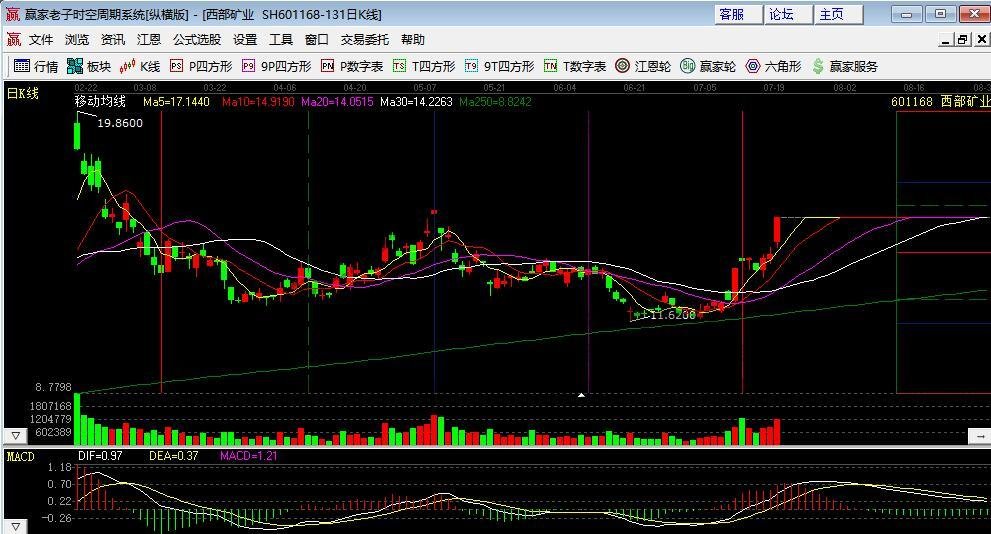The image size is (991, 534).
Task: Open the P四方形 tool
Action: click(x=201, y=66)
